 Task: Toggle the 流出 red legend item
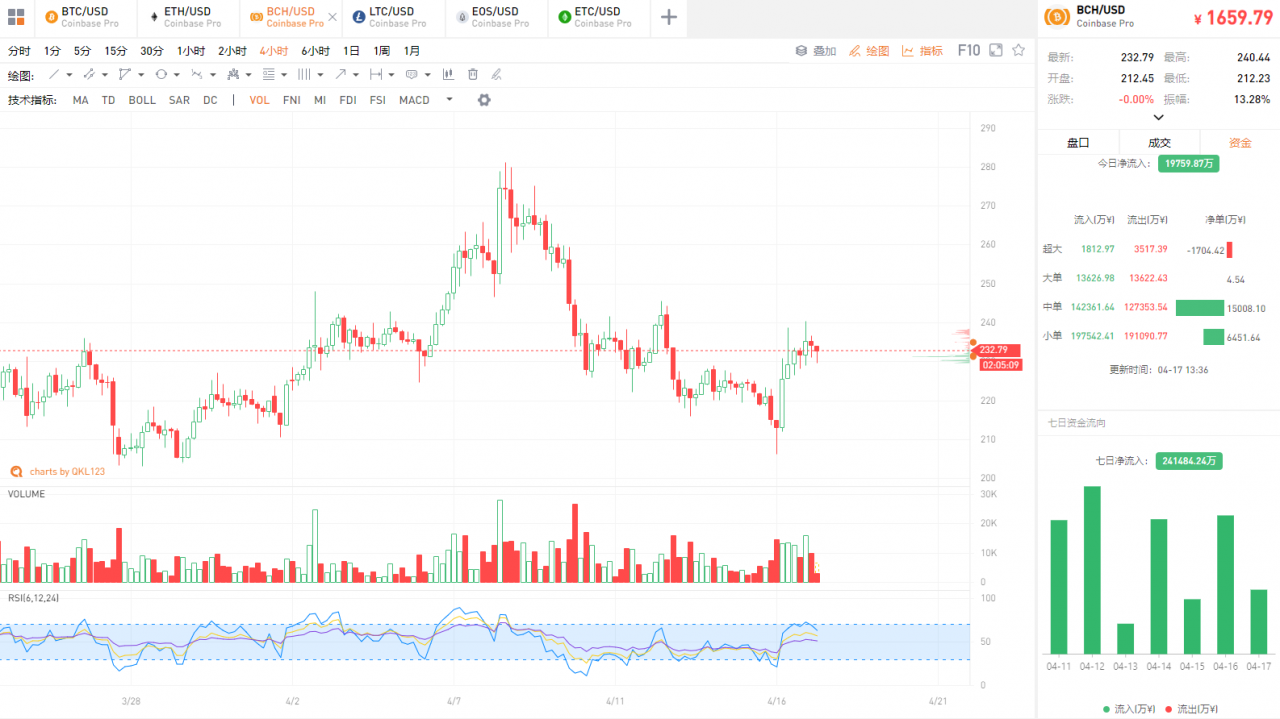(1191, 709)
